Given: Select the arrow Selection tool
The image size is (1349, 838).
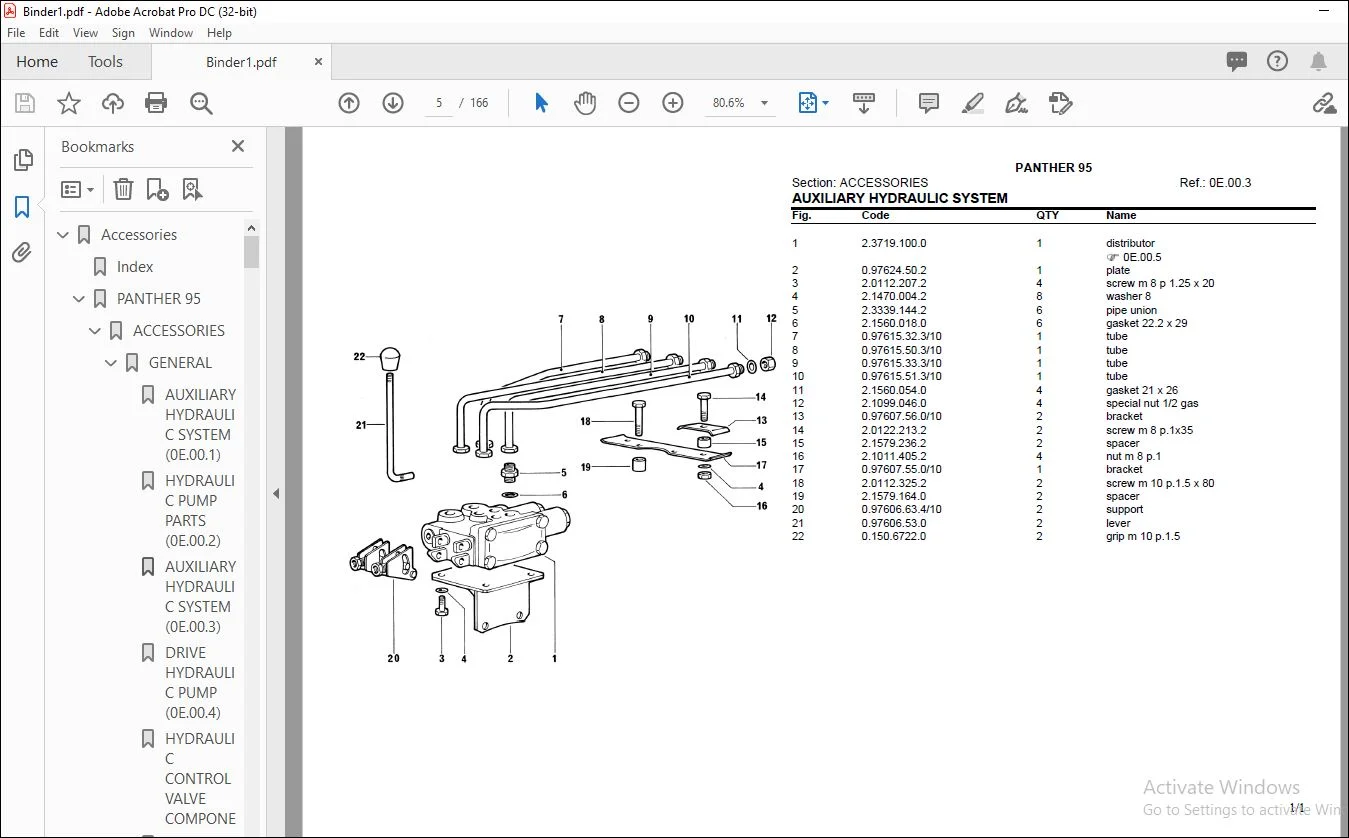Looking at the screenshot, I should pyautogui.click(x=542, y=103).
